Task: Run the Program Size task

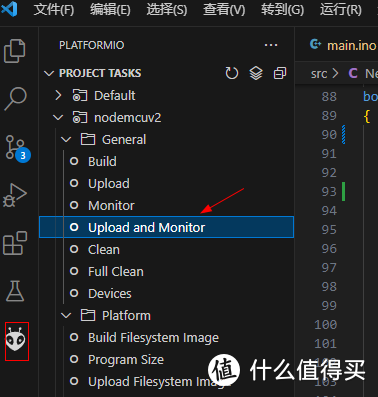Action: (x=167, y=359)
